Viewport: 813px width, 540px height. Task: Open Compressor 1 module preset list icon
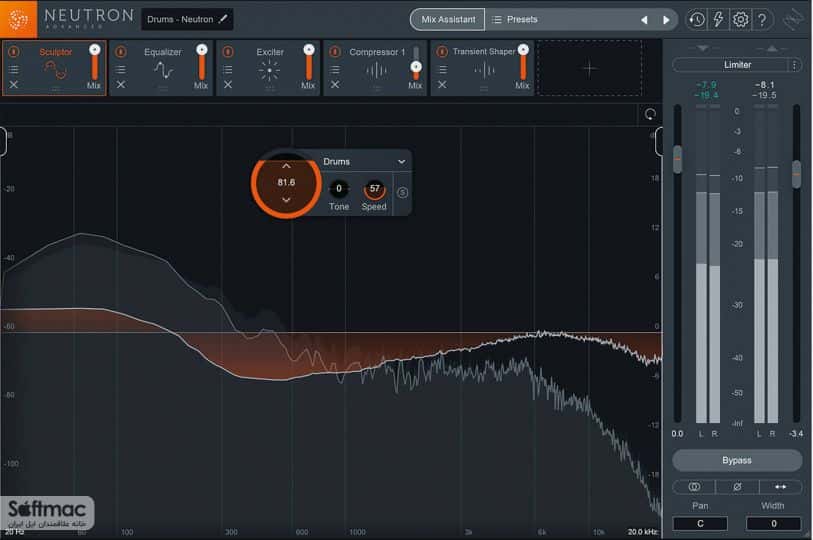(x=335, y=69)
